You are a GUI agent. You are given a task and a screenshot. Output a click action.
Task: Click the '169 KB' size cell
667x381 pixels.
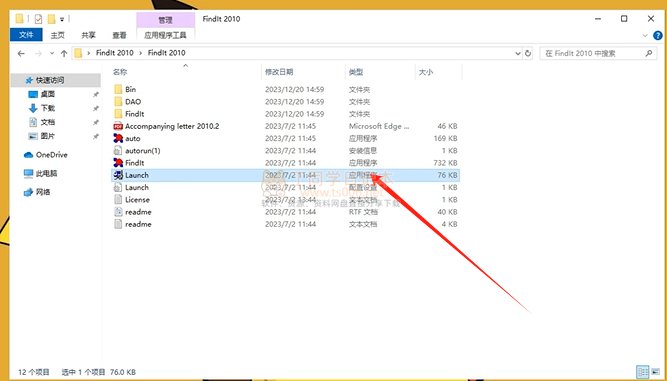click(445, 138)
